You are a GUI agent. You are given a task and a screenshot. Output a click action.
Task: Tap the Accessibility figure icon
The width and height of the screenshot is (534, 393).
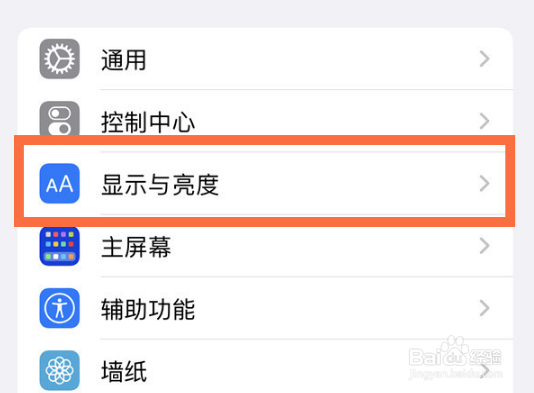(60, 308)
